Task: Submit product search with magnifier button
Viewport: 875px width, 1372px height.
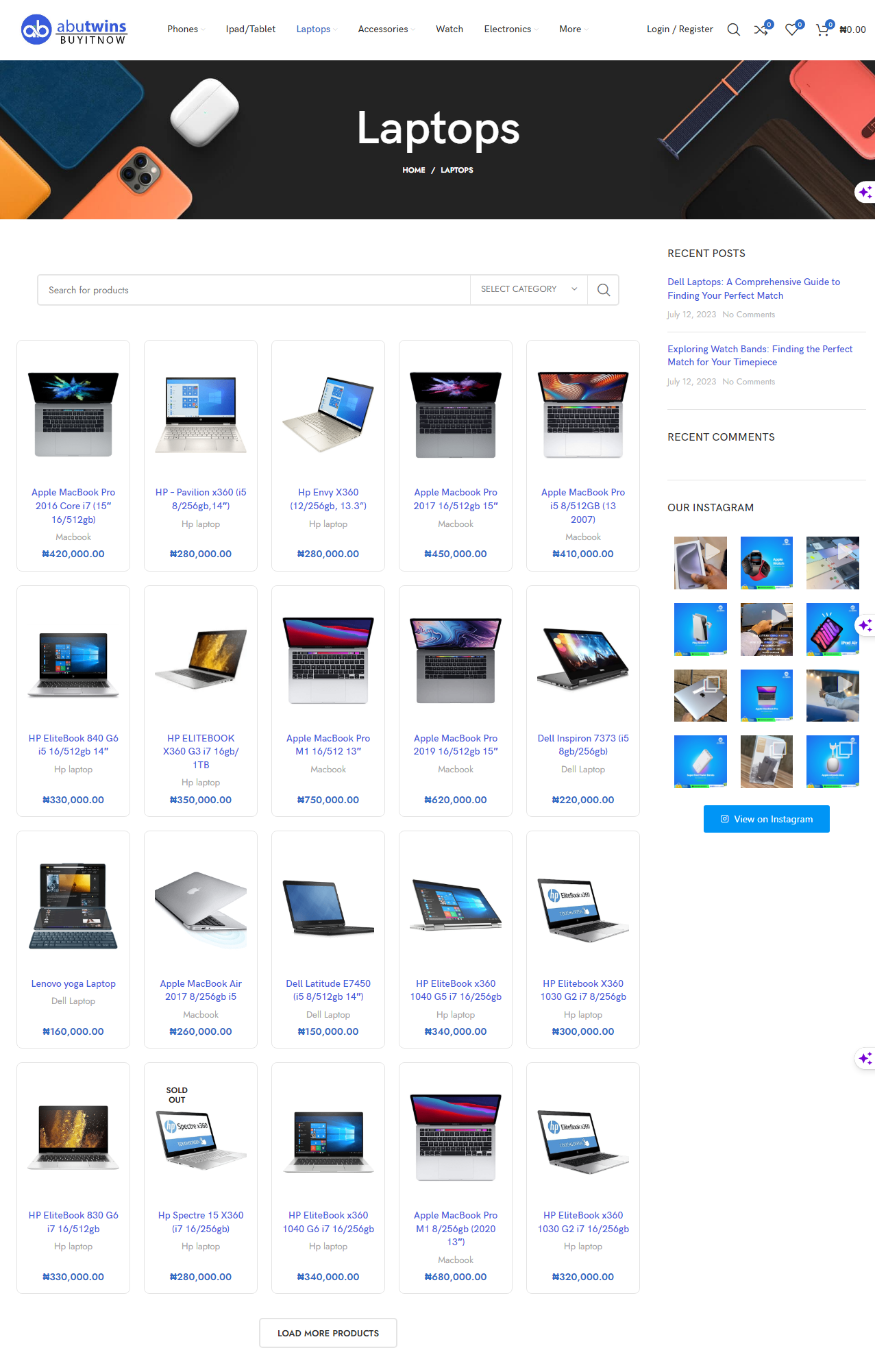Action: [x=603, y=290]
